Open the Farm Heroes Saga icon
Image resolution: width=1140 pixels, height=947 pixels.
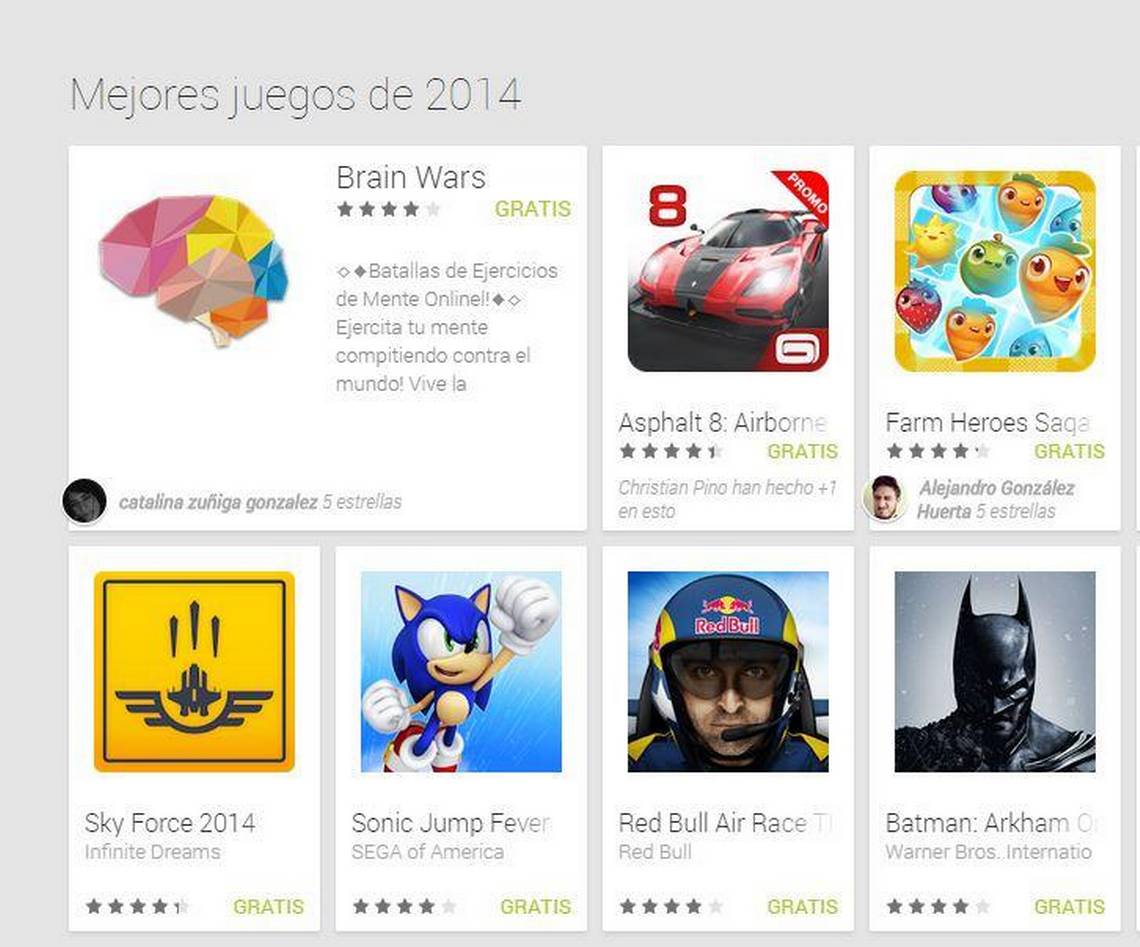(995, 271)
